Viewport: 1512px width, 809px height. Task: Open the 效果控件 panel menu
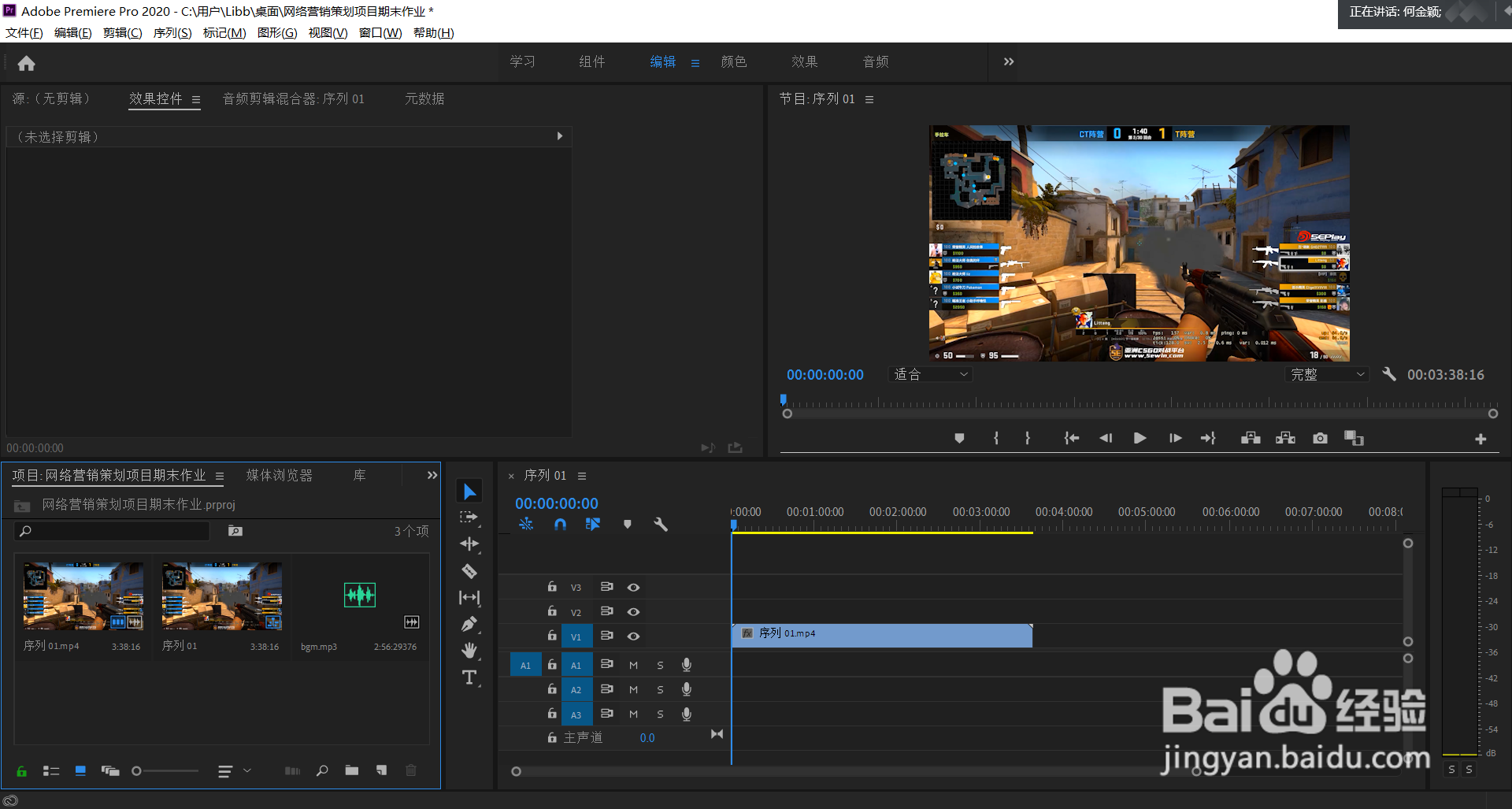(196, 100)
